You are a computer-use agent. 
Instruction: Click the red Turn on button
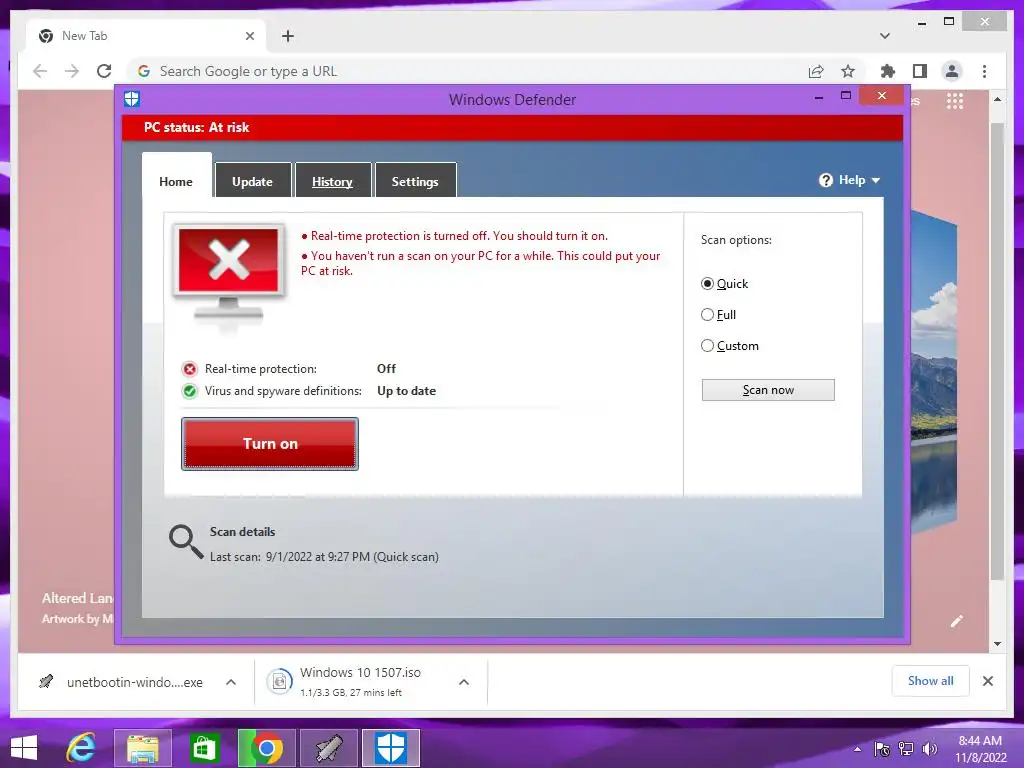270,444
